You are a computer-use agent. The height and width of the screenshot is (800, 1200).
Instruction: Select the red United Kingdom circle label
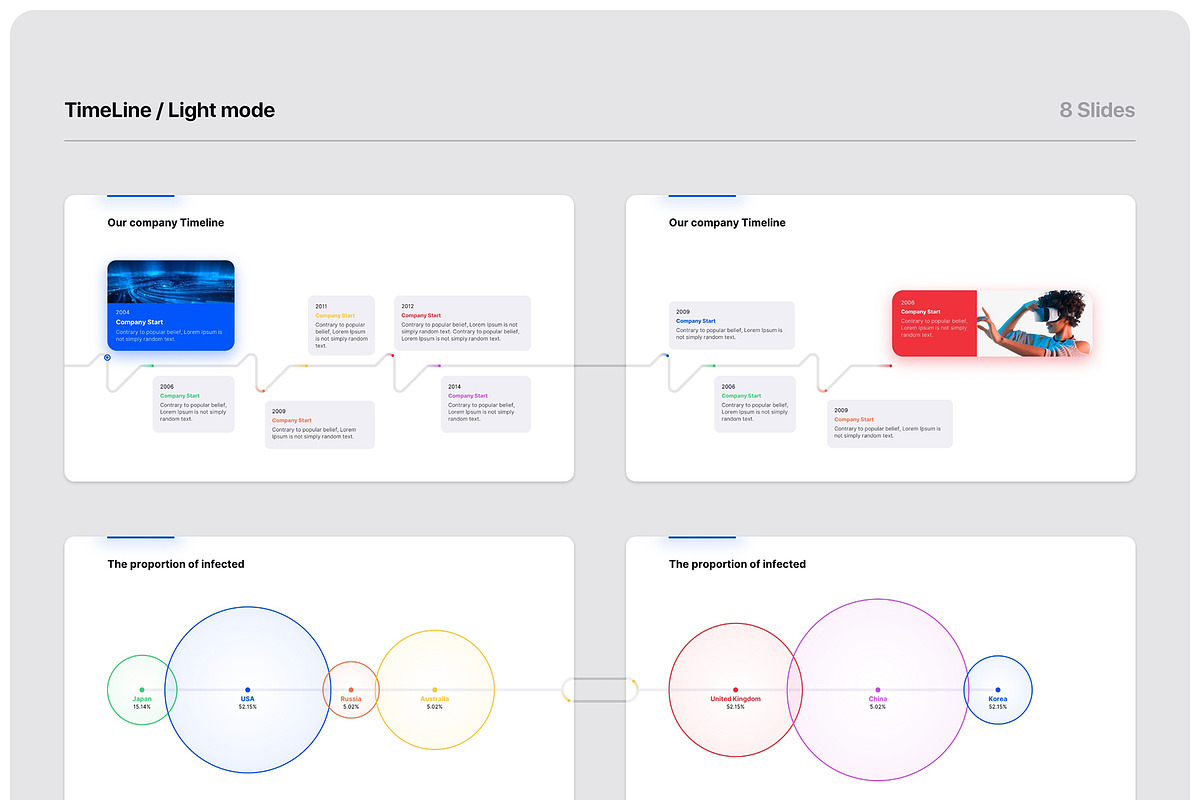[735, 699]
